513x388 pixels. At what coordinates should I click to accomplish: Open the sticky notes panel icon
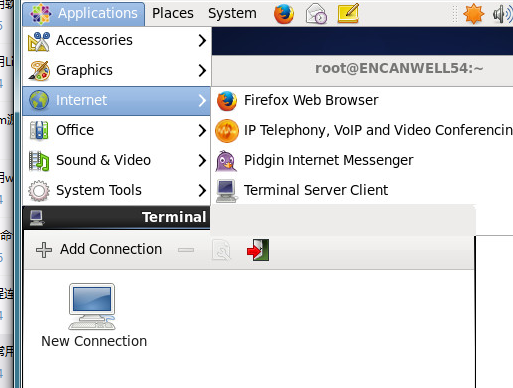click(348, 14)
